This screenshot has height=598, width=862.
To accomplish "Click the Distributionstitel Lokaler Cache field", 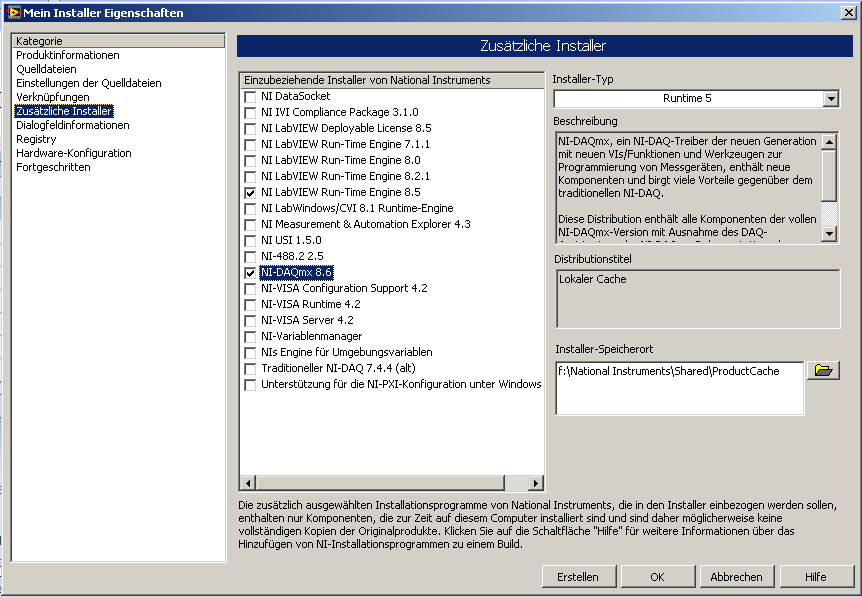I will click(698, 298).
